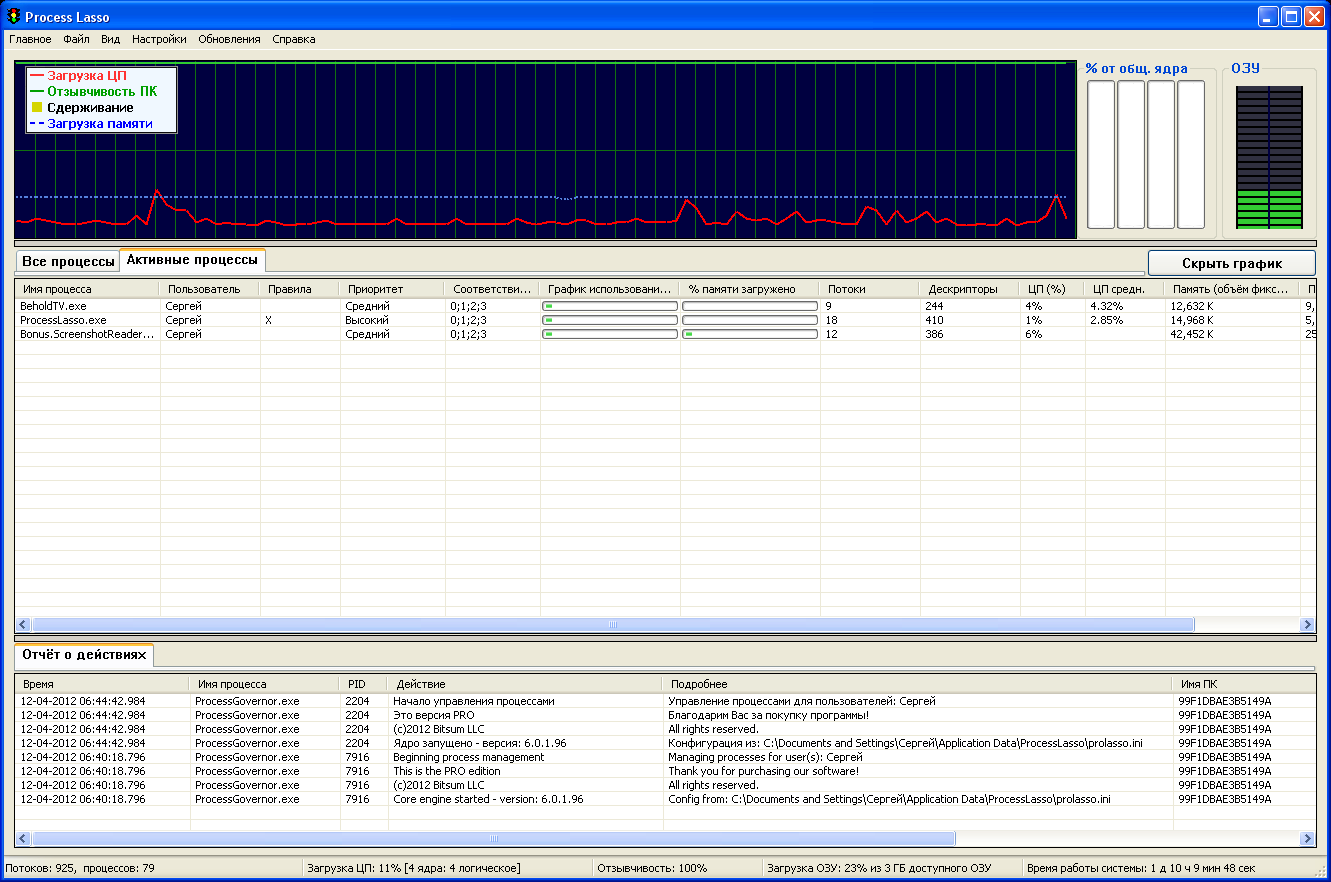This screenshot has width=1331, height=882.
Task: Minimize the Process Lasso window
Action: tap(1268, 16)
